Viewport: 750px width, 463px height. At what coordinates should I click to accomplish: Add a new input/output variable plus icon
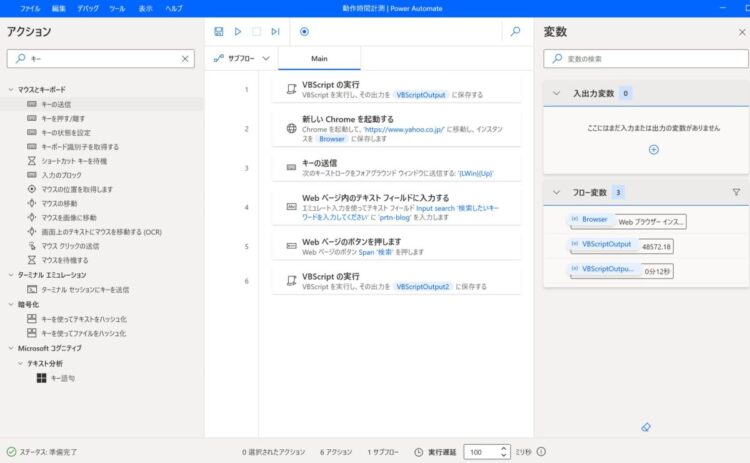click(x=653, y=150)
